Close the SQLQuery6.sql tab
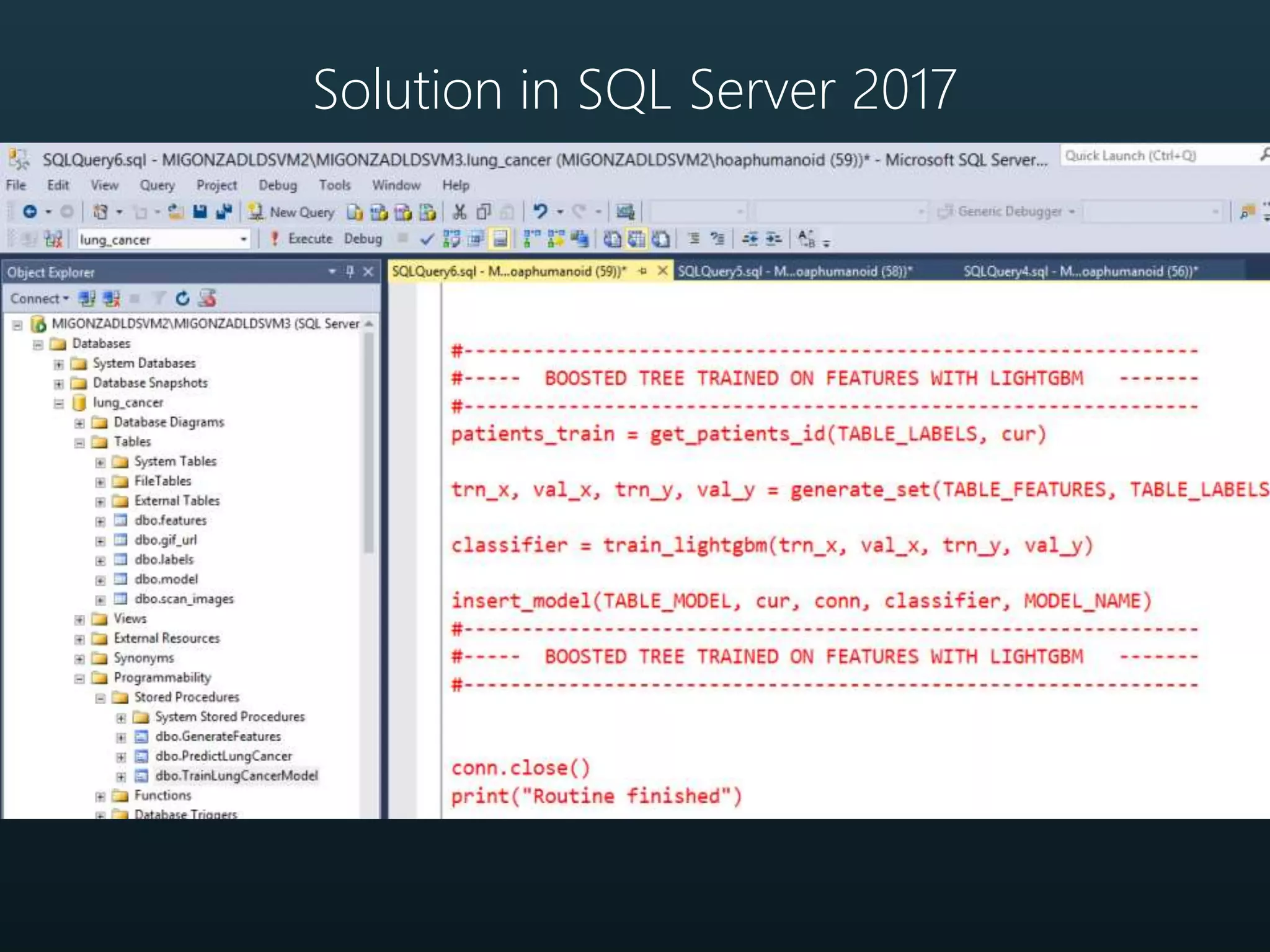 pos(663,271)
